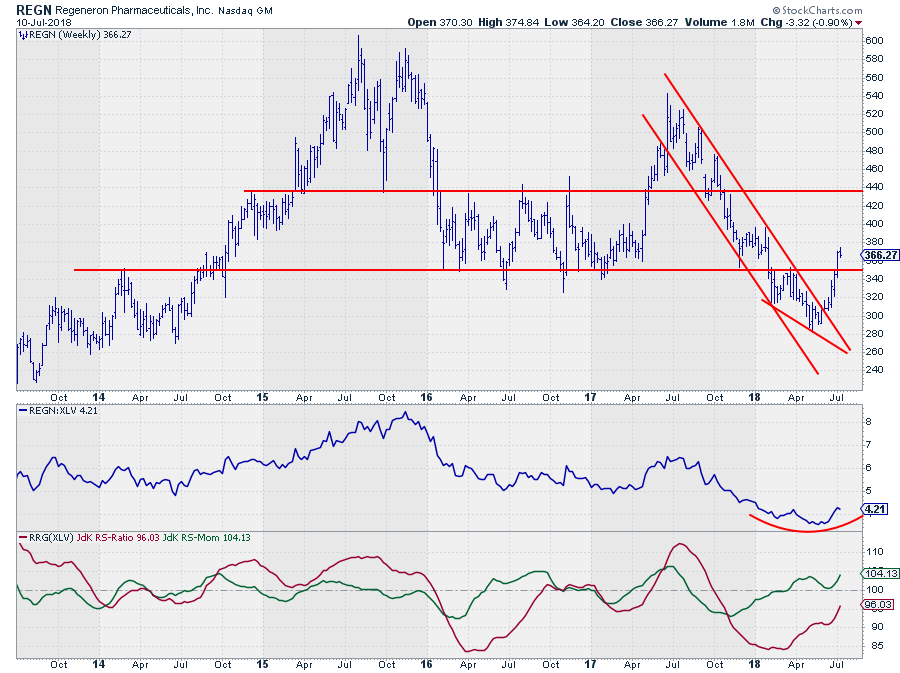The height and width of the screenshot is (673, 900).
Task: Click the 15 year label under price chart
Action: tap(262, 397)
